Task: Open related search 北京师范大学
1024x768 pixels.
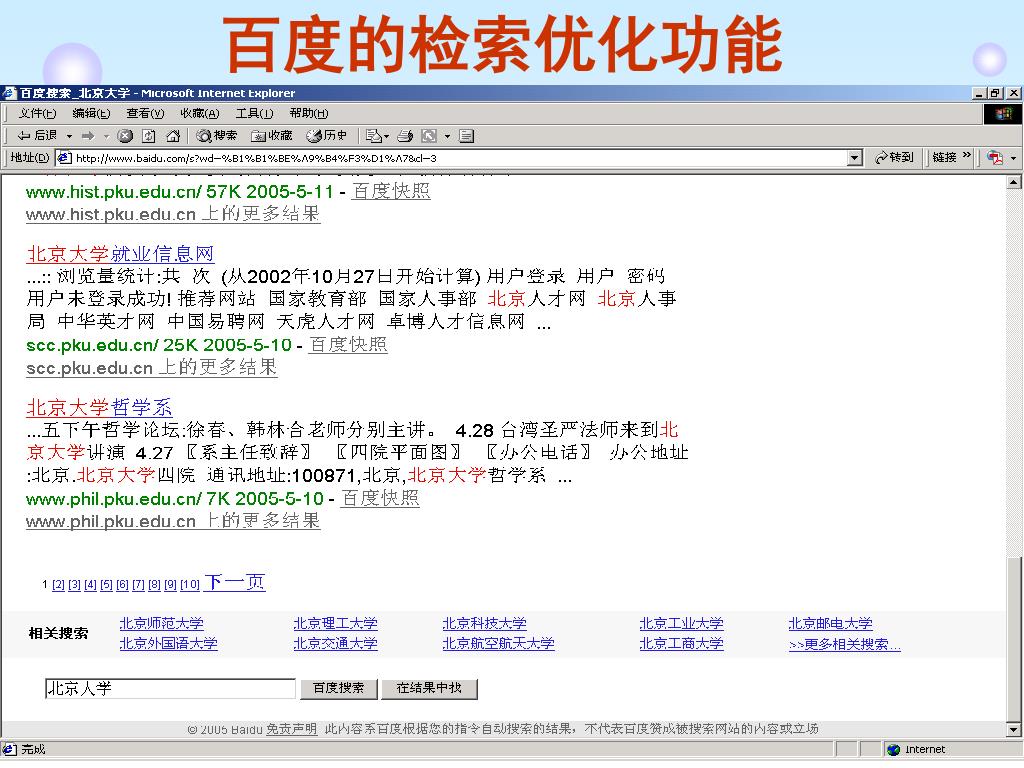Action: pyautogui.click(x=161, y=624)
